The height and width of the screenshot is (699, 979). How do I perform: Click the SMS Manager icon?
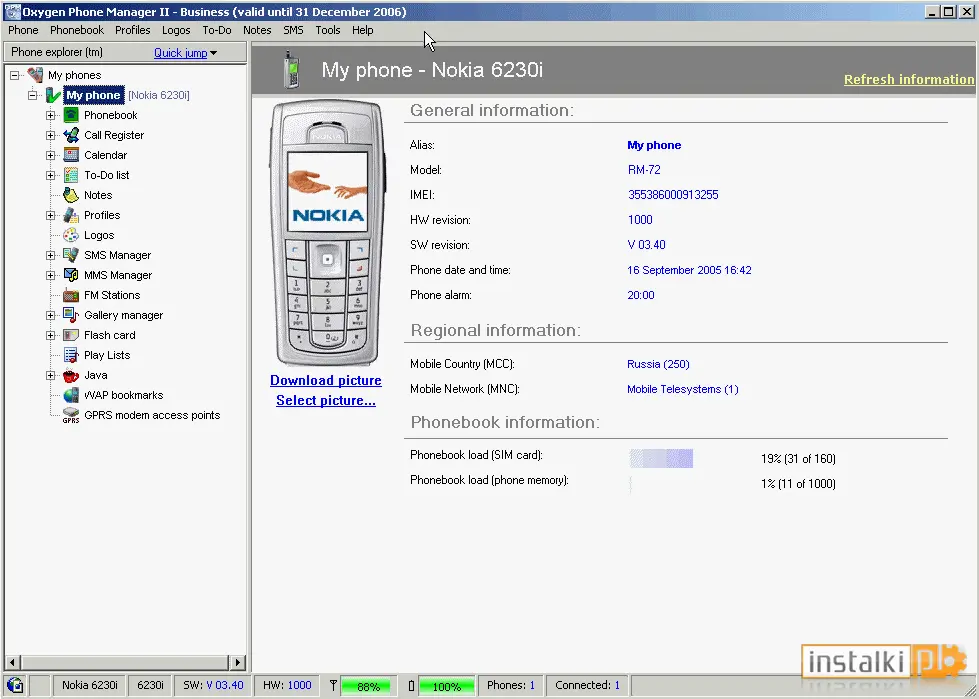point(71,255)
